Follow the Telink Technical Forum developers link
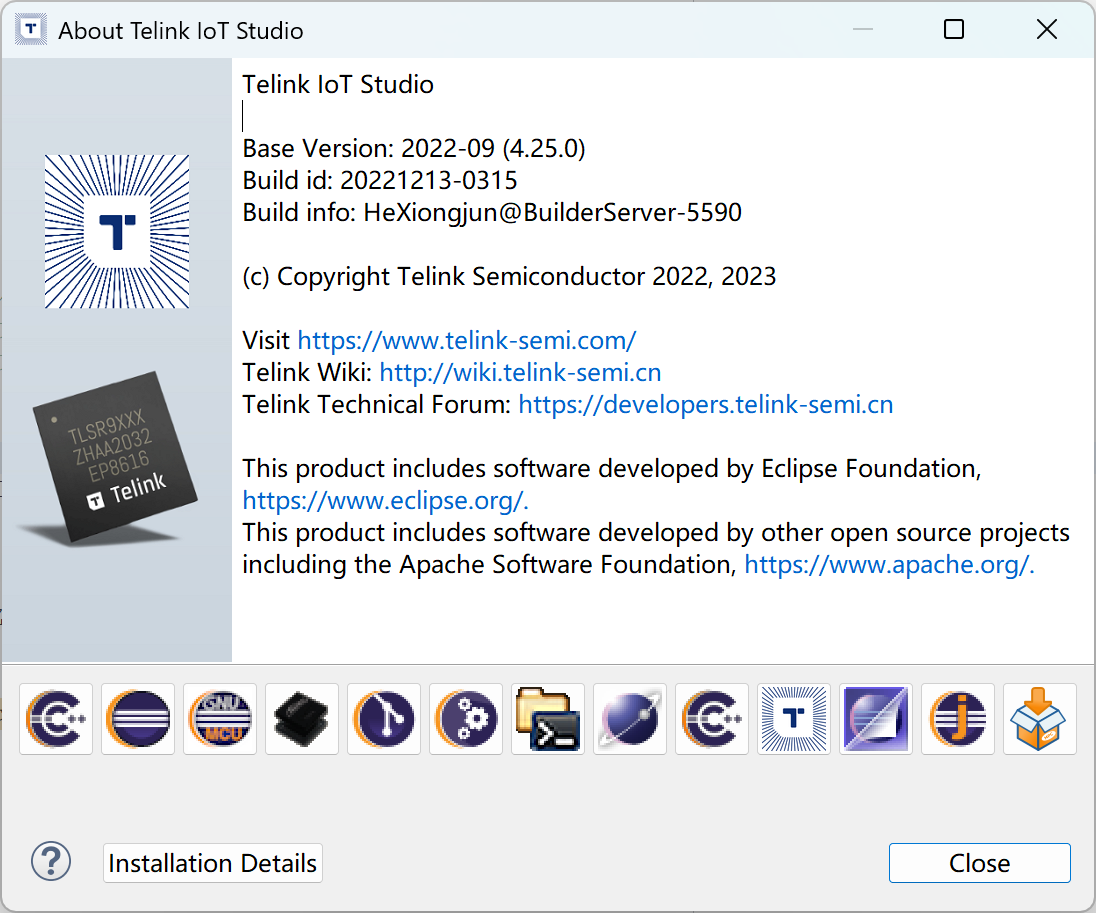 pos(705,405)
